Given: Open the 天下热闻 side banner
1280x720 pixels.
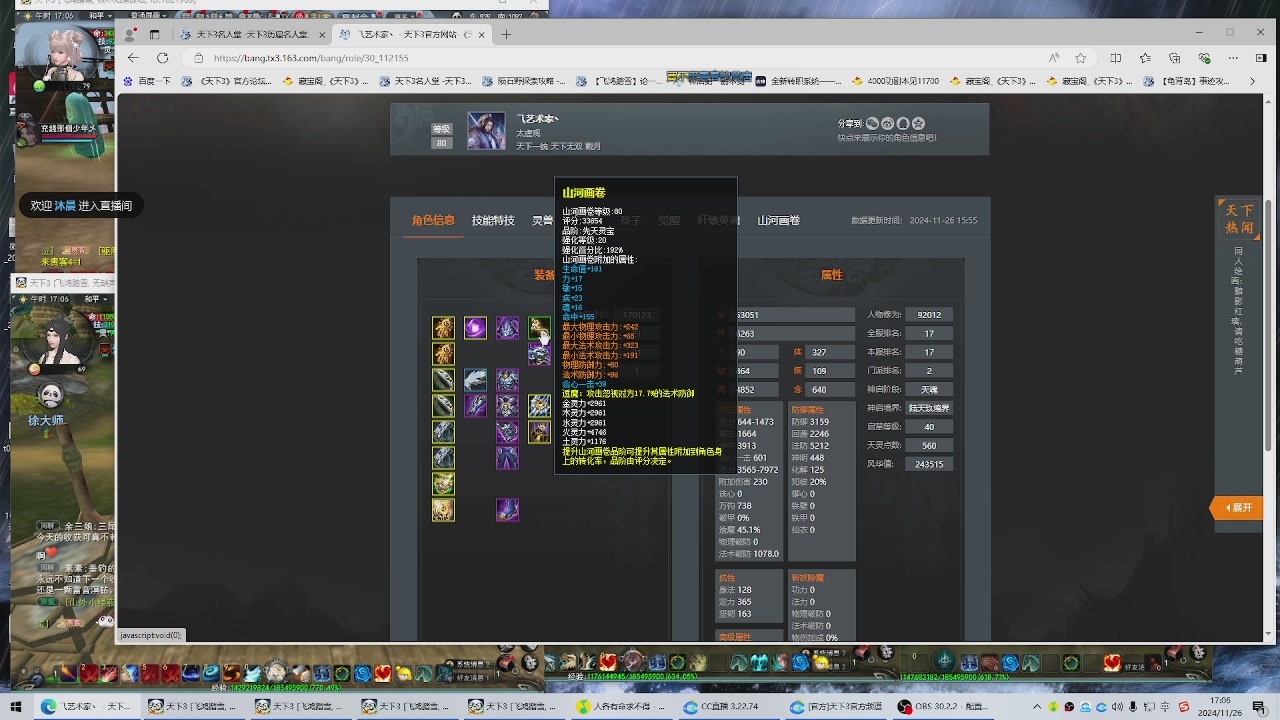Looking at the screenshot, I should [1239, 218].
